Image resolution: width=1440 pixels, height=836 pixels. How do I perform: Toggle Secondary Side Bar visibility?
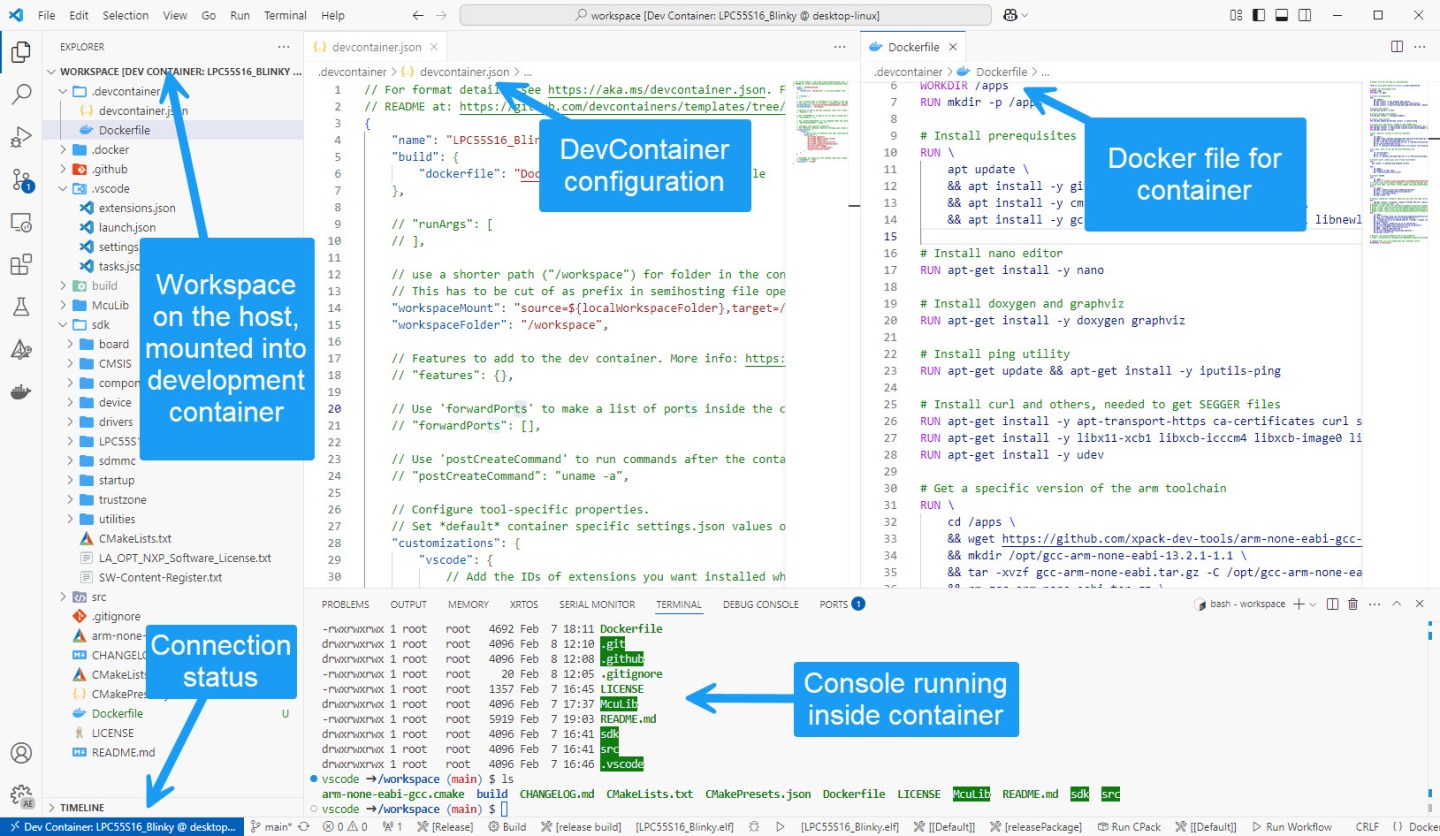pyautogui.click(x=1306, y=15)
